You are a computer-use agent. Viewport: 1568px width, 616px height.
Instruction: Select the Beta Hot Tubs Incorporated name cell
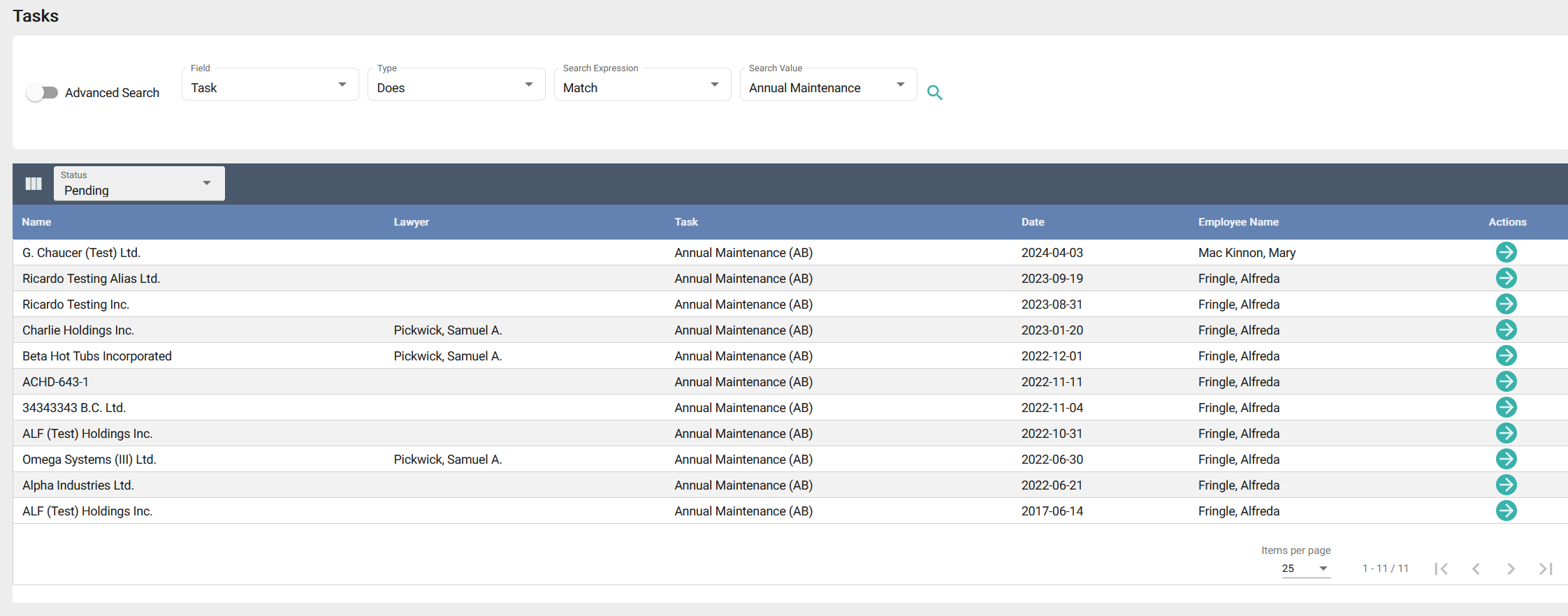click(x=97, y=356)
